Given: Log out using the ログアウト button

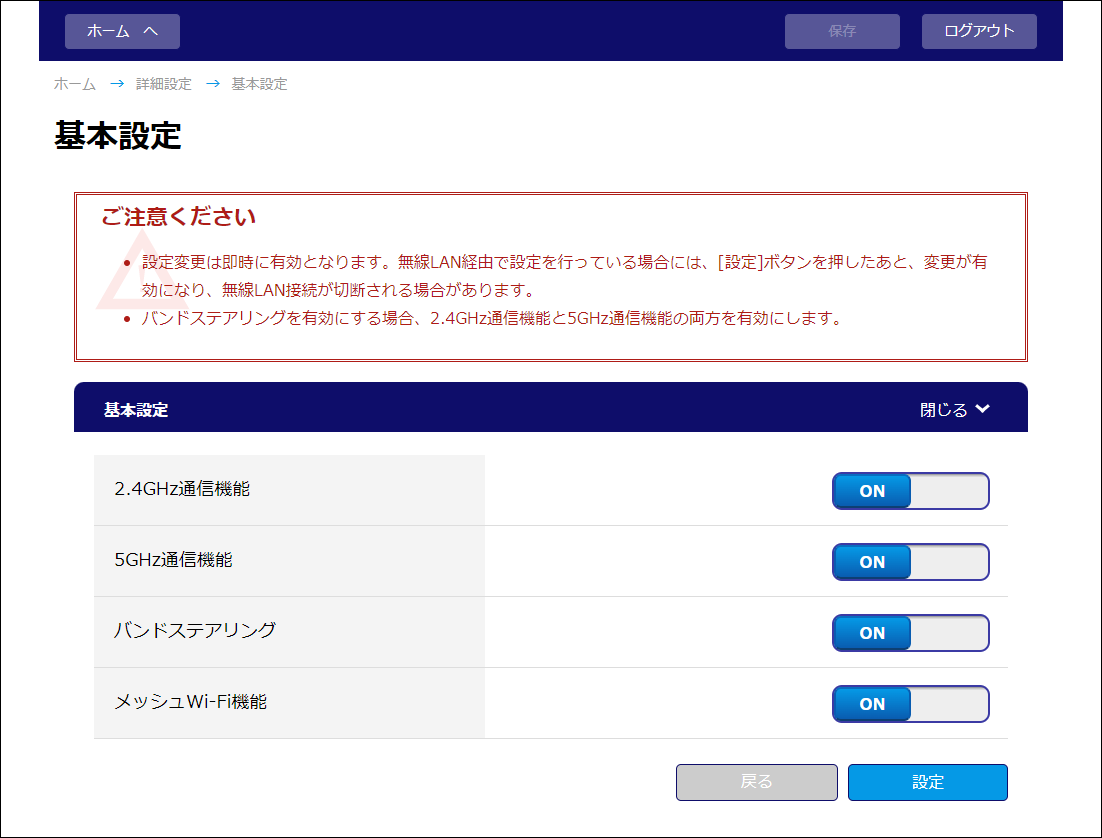Looking at the screenshot, I should click(979, 31).
